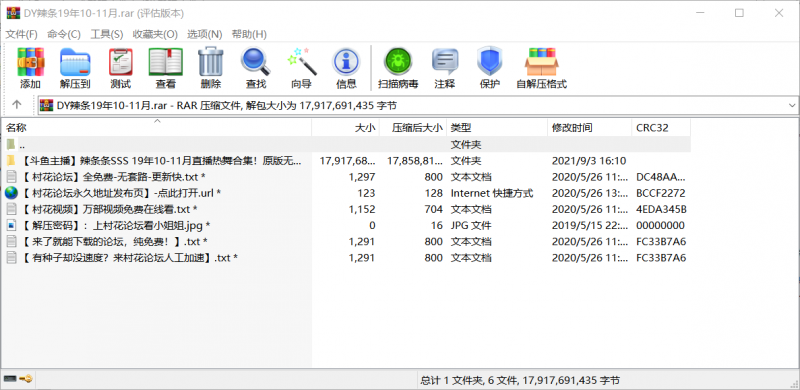This screenshot has height=390, width=800.
Task: Expand the address bar dropdown arrow
Action: 792,106
